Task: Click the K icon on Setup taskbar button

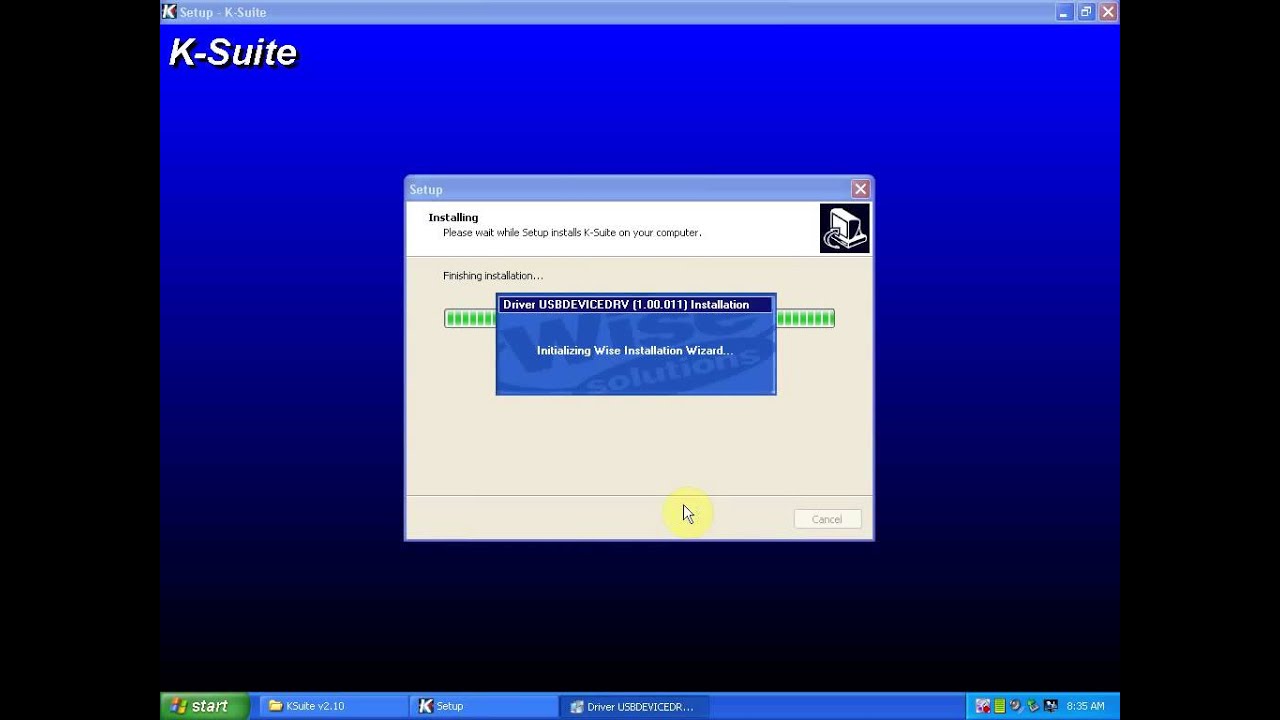Action: click(x=426, y=706)
